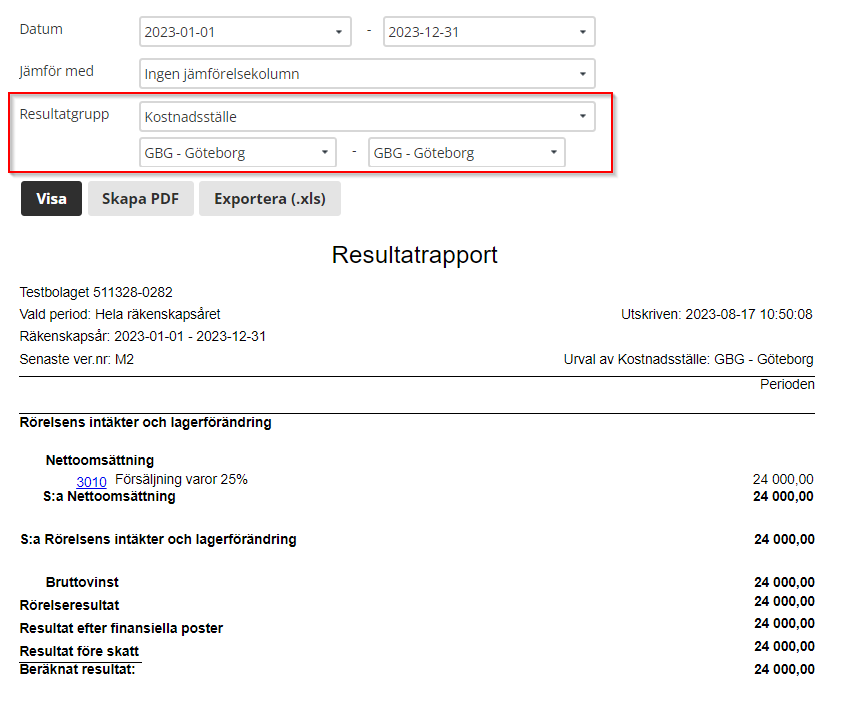This screenshot has height=724, width=867.
Task: Select the Försäljning varor 25% row text
Action: [x=181, y=480]
